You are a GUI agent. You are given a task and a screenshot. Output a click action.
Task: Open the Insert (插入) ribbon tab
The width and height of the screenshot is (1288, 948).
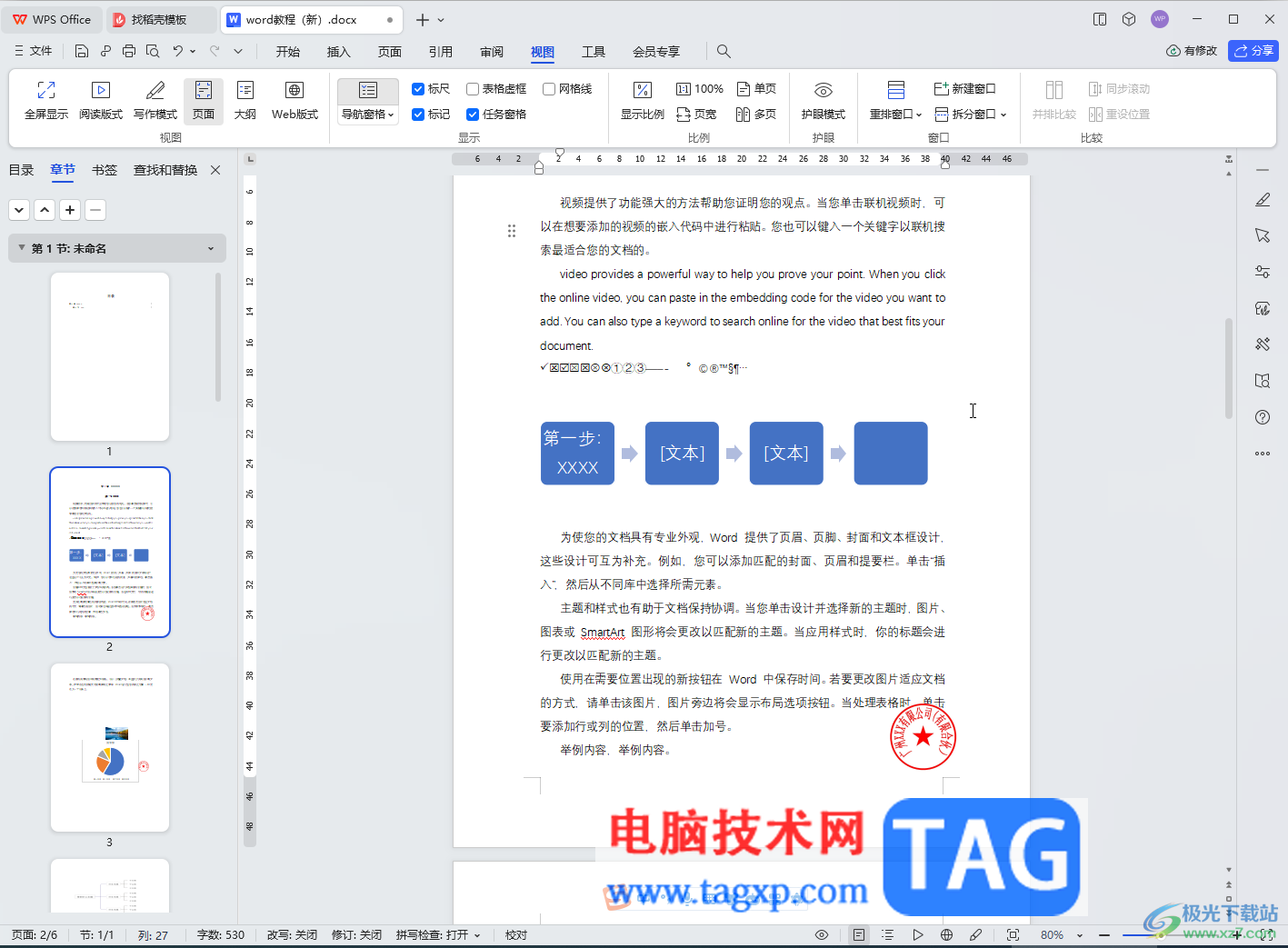click(339, 52)
